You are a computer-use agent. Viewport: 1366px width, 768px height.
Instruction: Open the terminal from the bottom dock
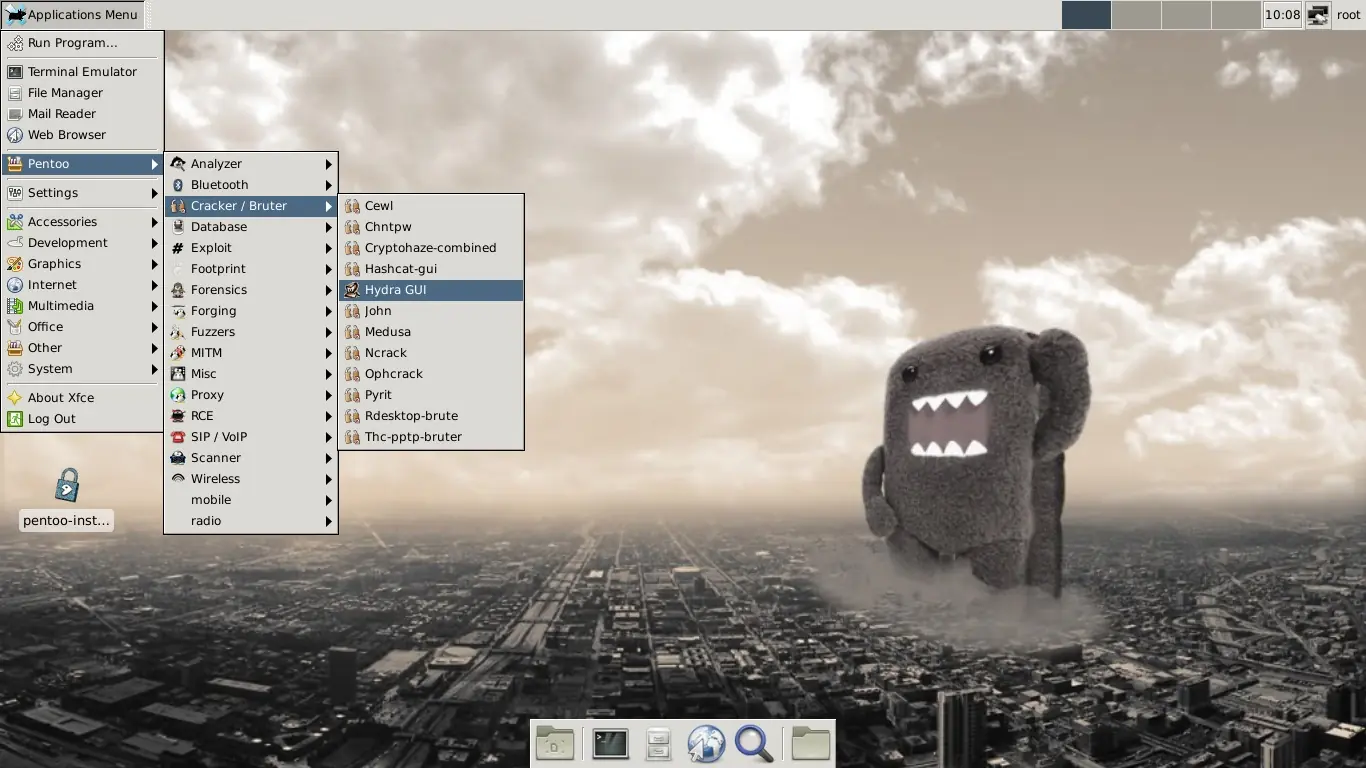(610, 743)
